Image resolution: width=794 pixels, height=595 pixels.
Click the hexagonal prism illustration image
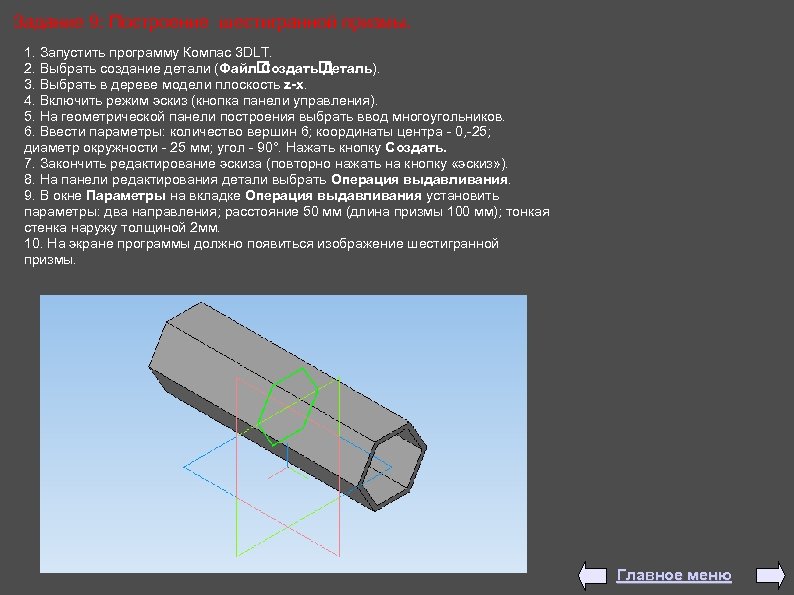coord(283,433)
